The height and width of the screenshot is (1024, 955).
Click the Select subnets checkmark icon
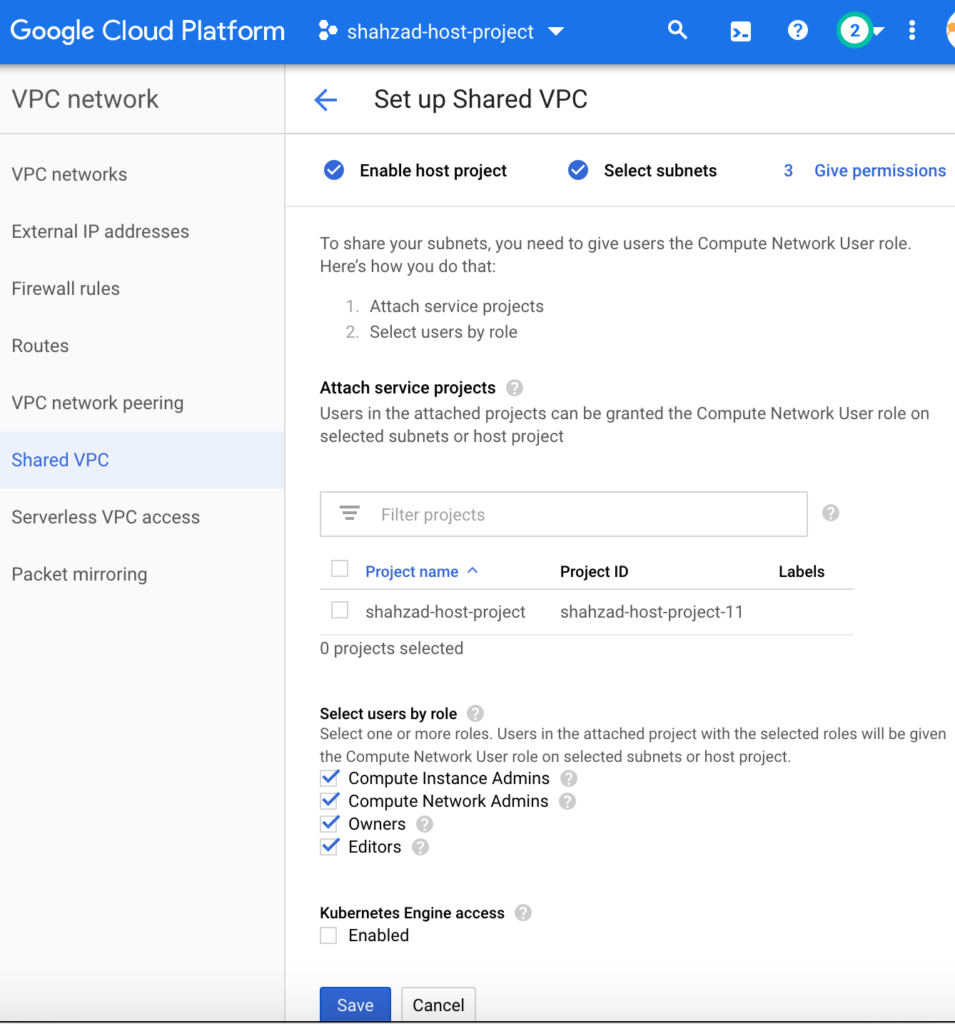coord(577,170)
